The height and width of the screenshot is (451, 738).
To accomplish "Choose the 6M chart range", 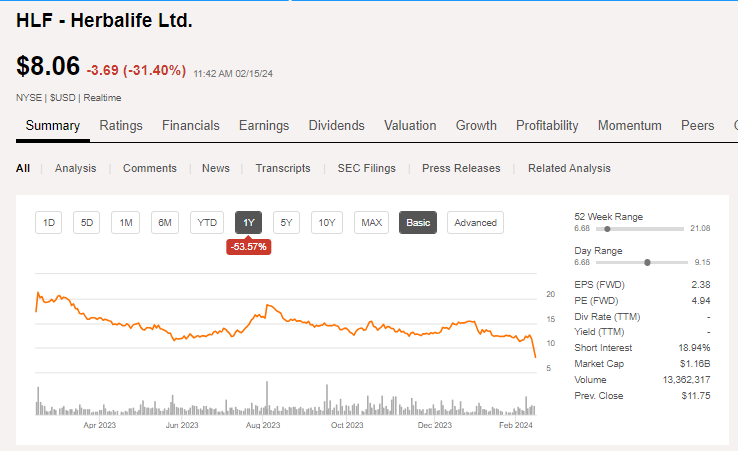I will coord(165,223).
